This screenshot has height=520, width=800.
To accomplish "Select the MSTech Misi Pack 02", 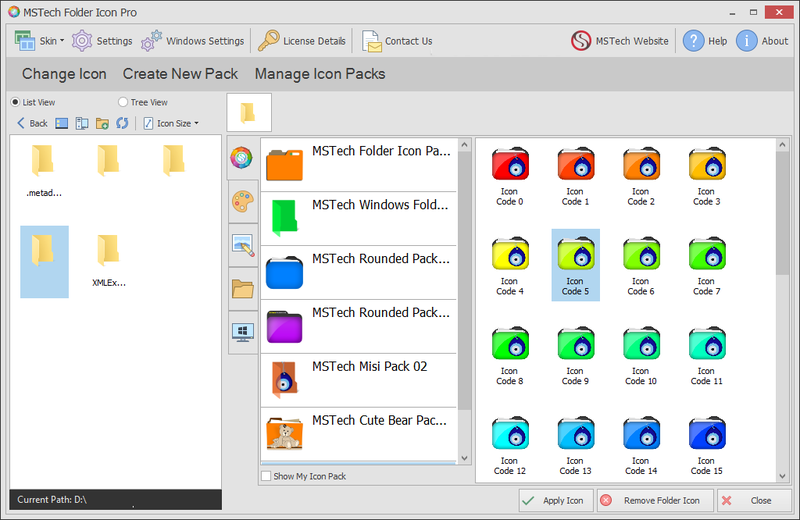I will pyautogui.click(x=359, y=380).
